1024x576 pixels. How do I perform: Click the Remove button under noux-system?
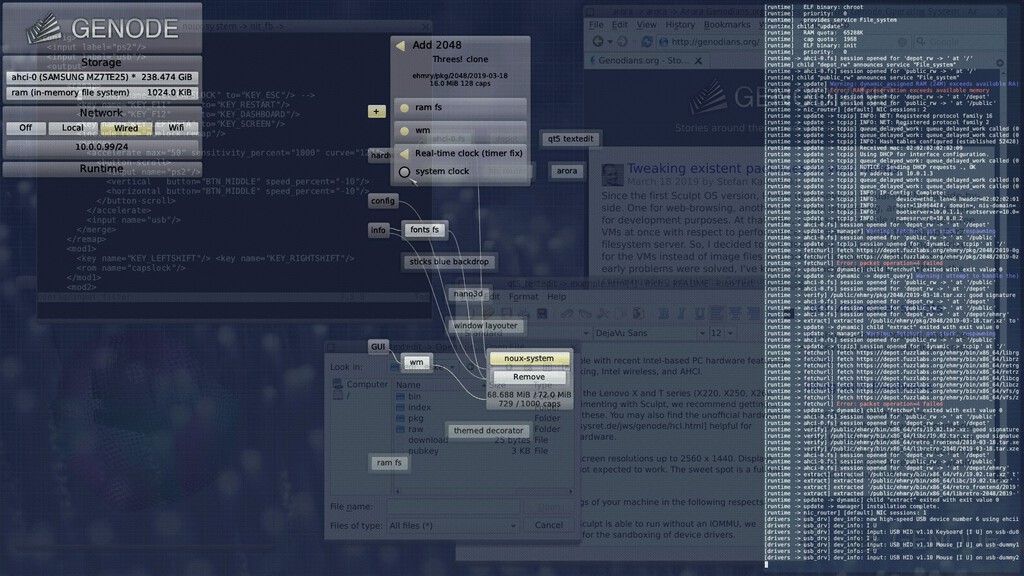tap(529, 377)
